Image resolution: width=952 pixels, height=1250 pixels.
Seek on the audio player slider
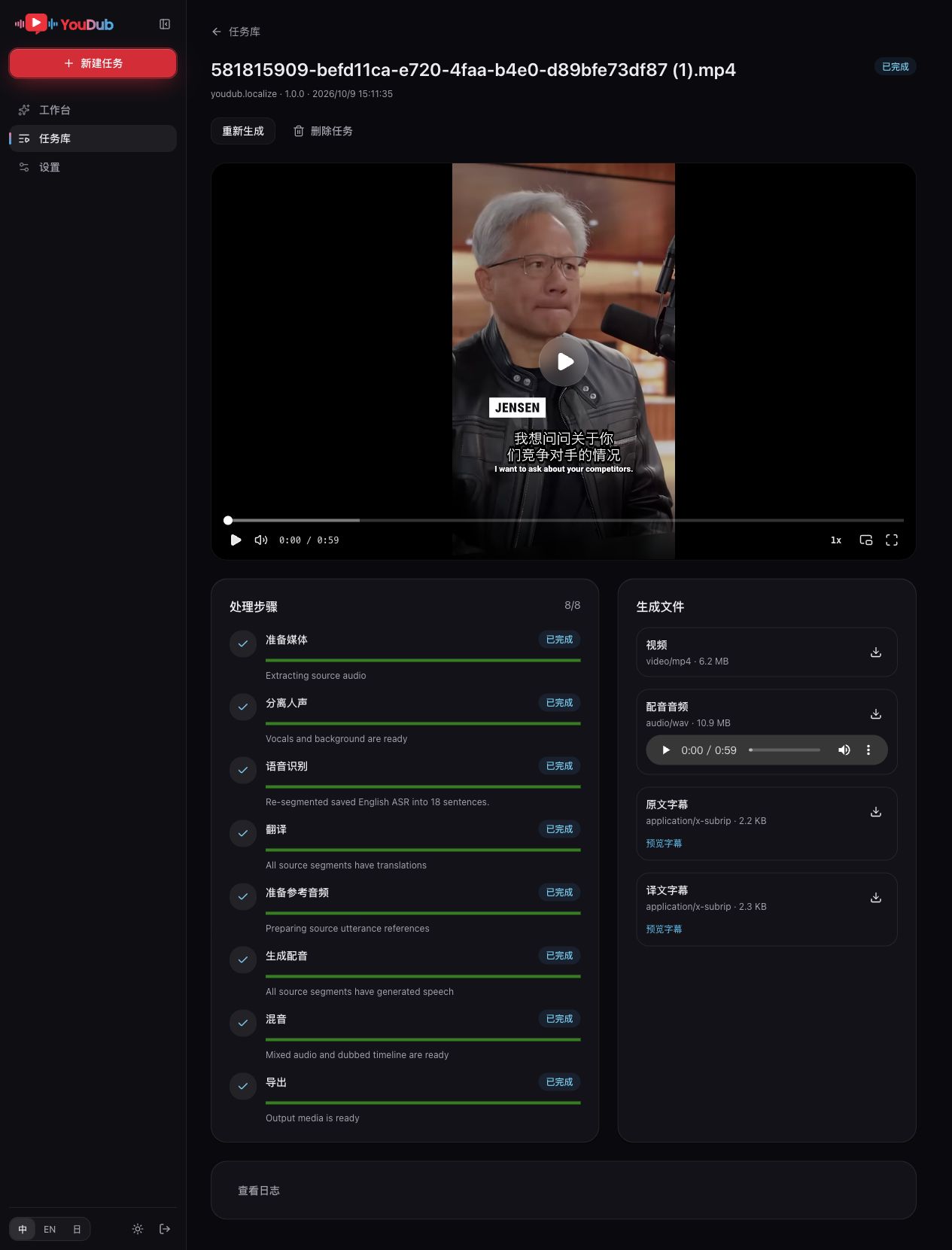tap(784, 750)
